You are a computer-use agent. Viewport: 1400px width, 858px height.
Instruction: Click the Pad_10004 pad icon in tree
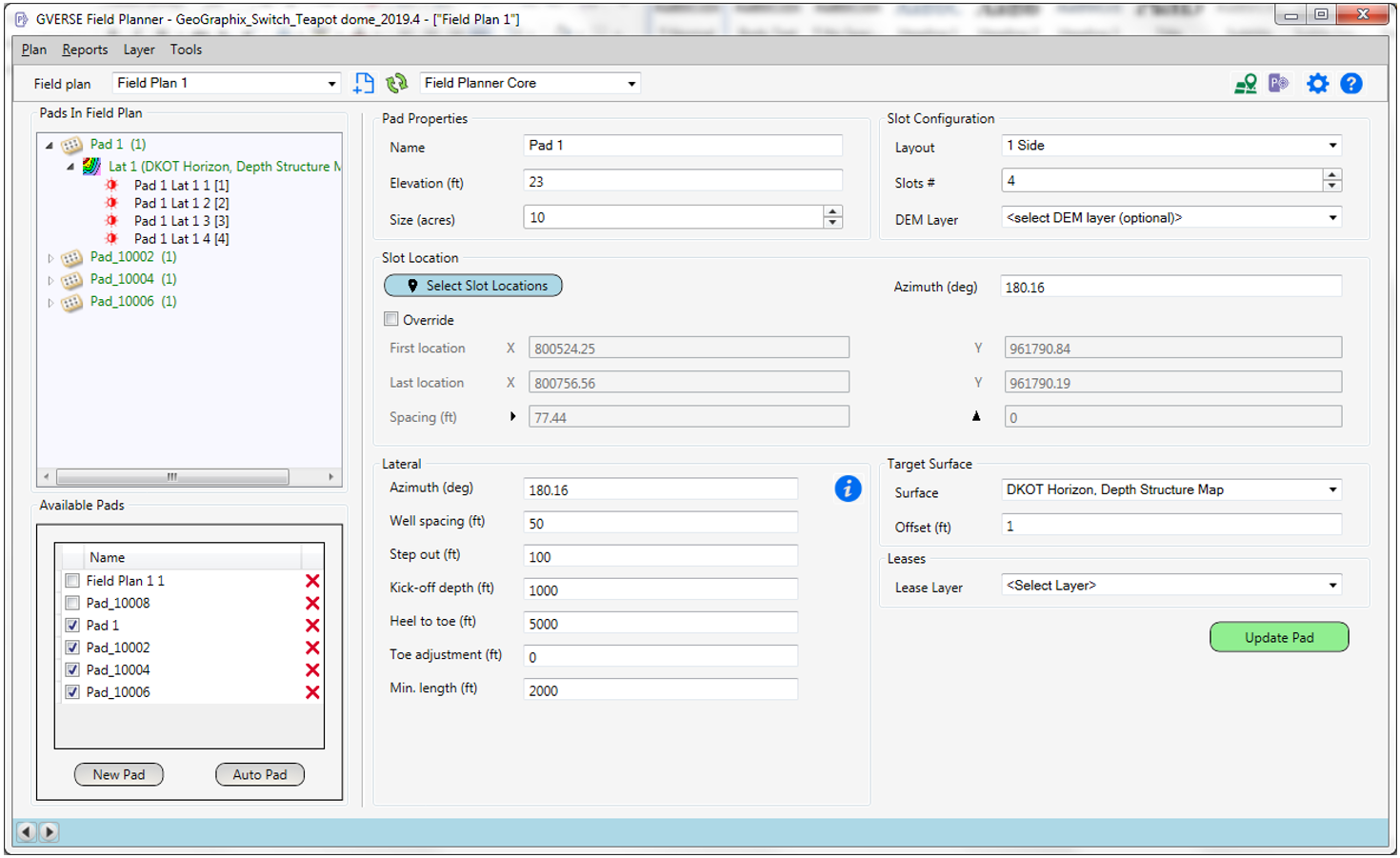(72, 280)
